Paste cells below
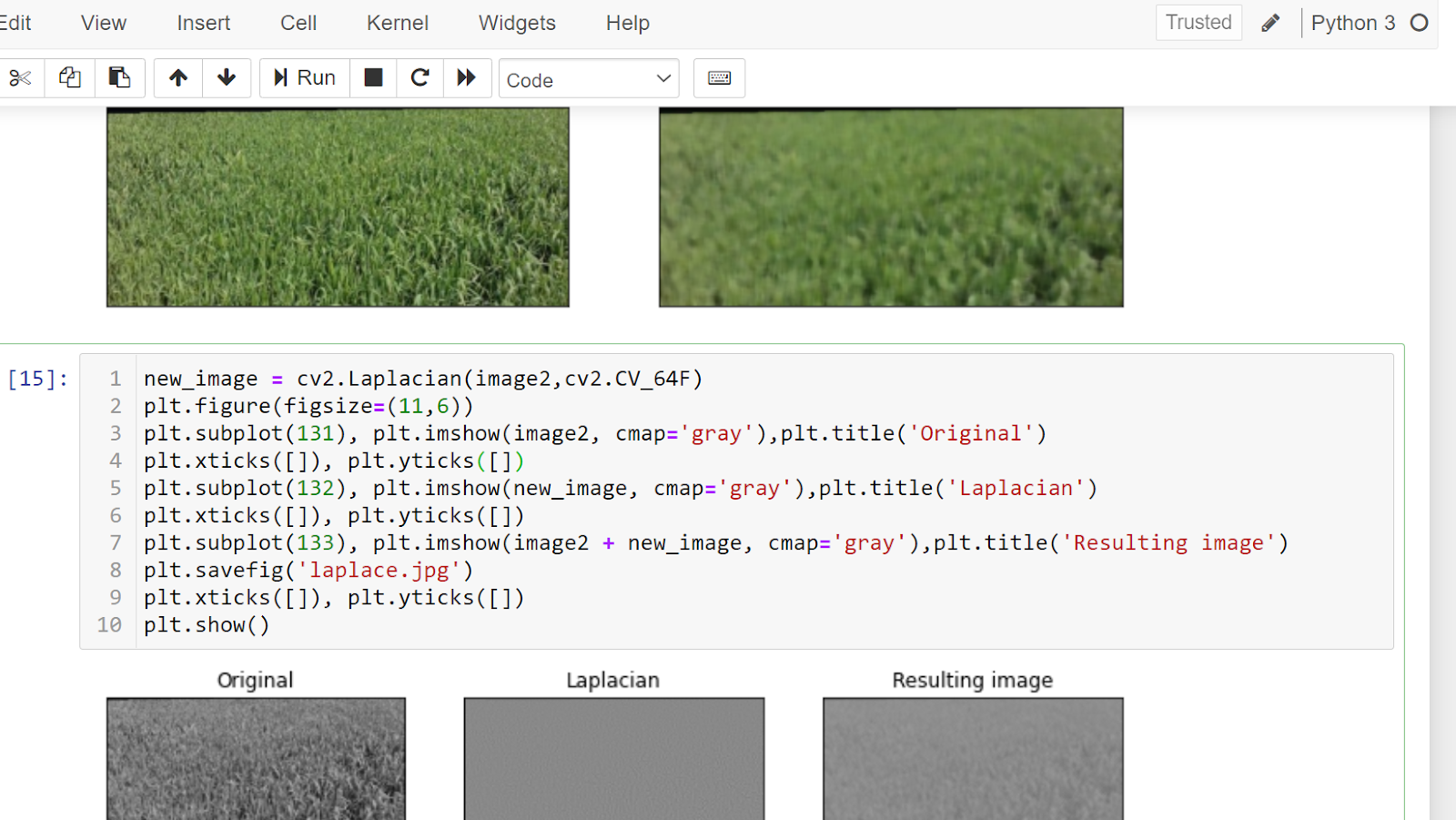This screenshot has height=820, width=1456. pyautogui.click(x=119, y=78)
